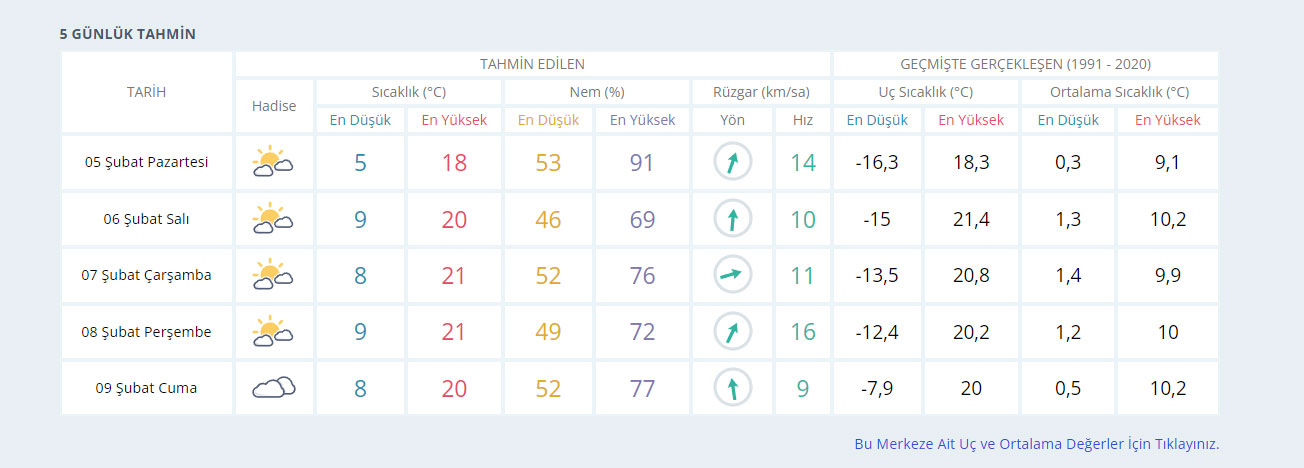The height and width of the screenshot is (468, 1304).
Task: Click the Uç Sıcaklık (°C) header
Action: (925, 92)
